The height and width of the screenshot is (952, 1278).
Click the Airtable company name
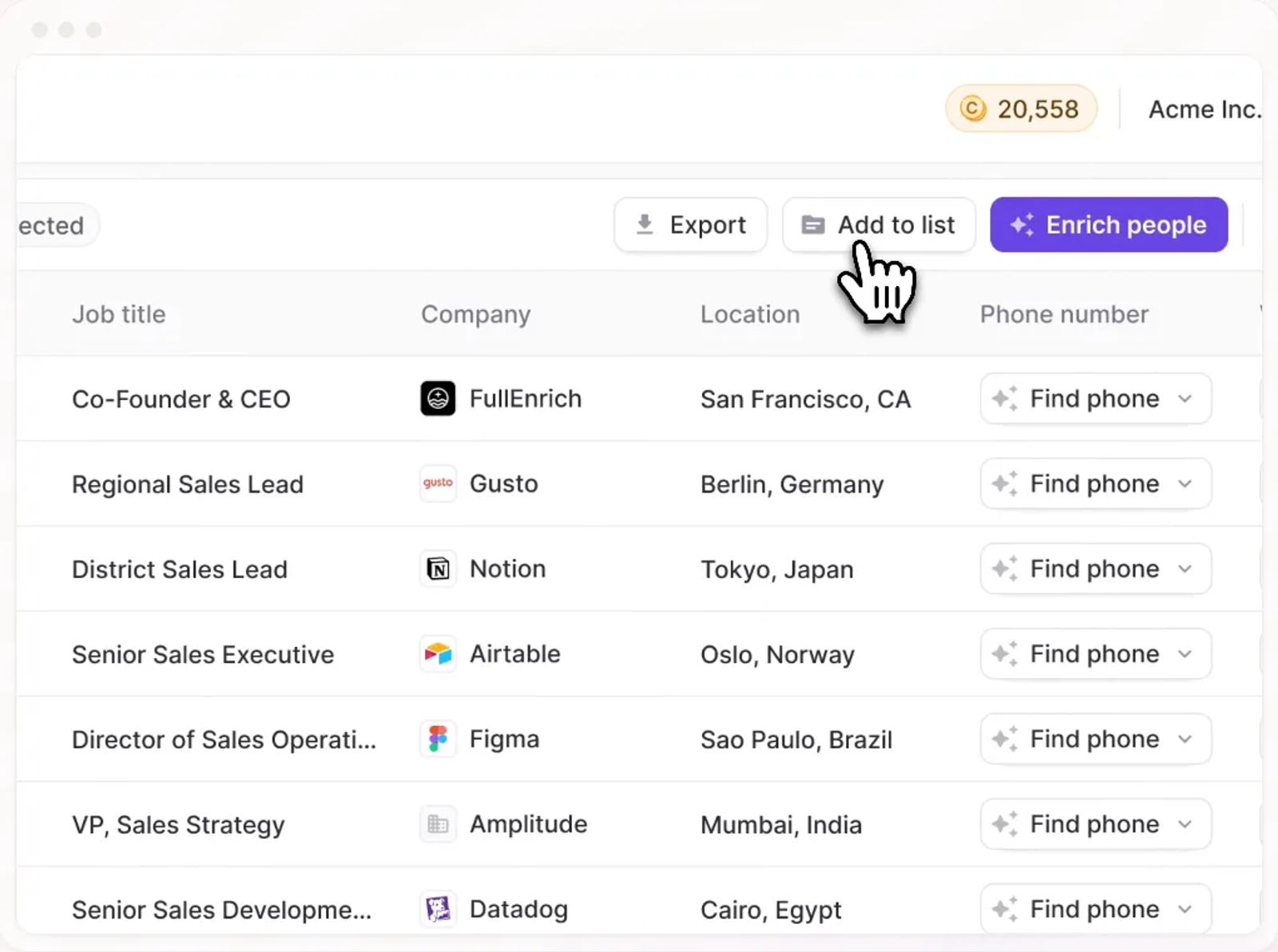(x=515, y=653)
